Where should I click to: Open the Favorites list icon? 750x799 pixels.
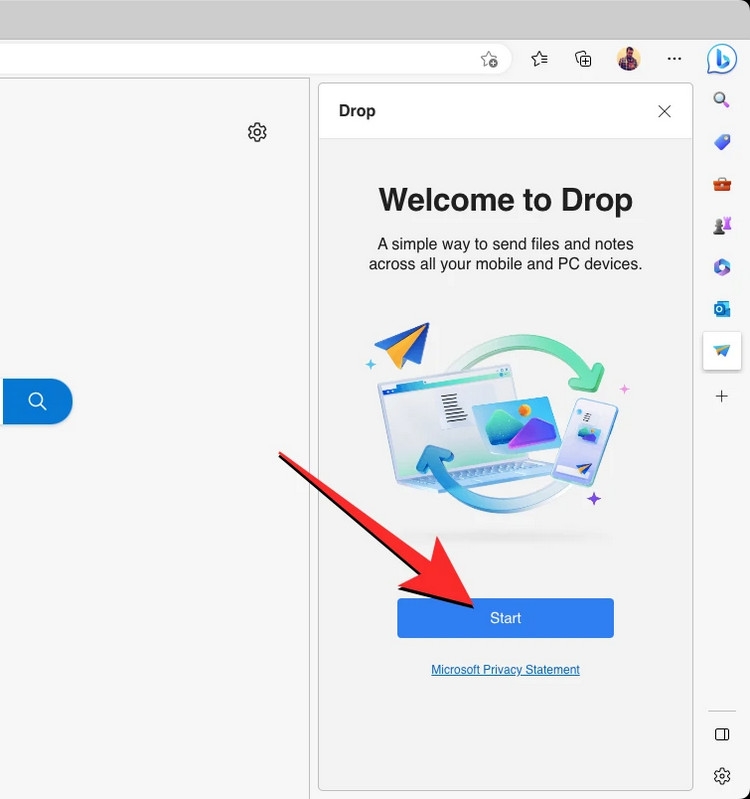539,59
